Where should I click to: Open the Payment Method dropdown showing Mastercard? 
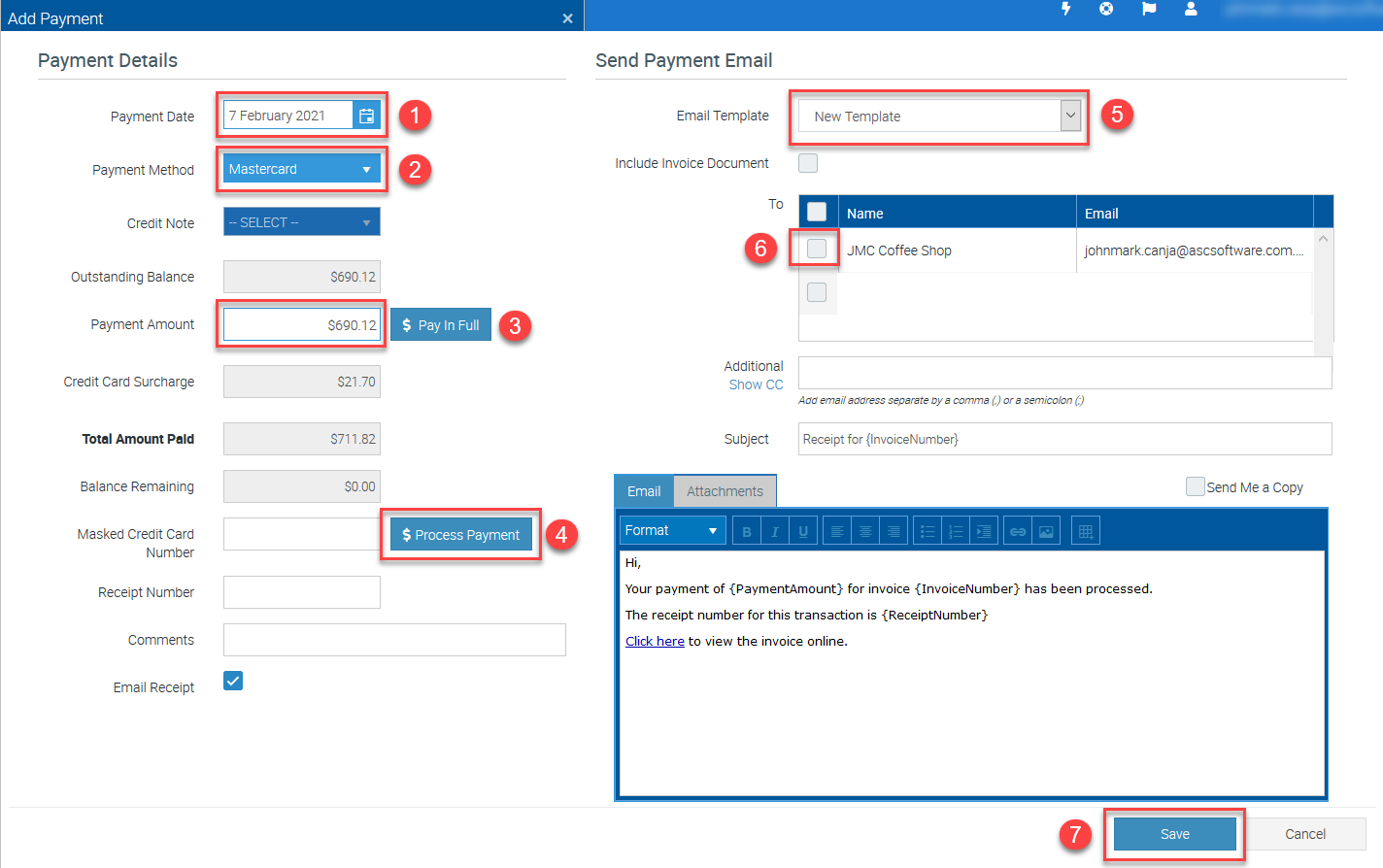pos(301,169)
